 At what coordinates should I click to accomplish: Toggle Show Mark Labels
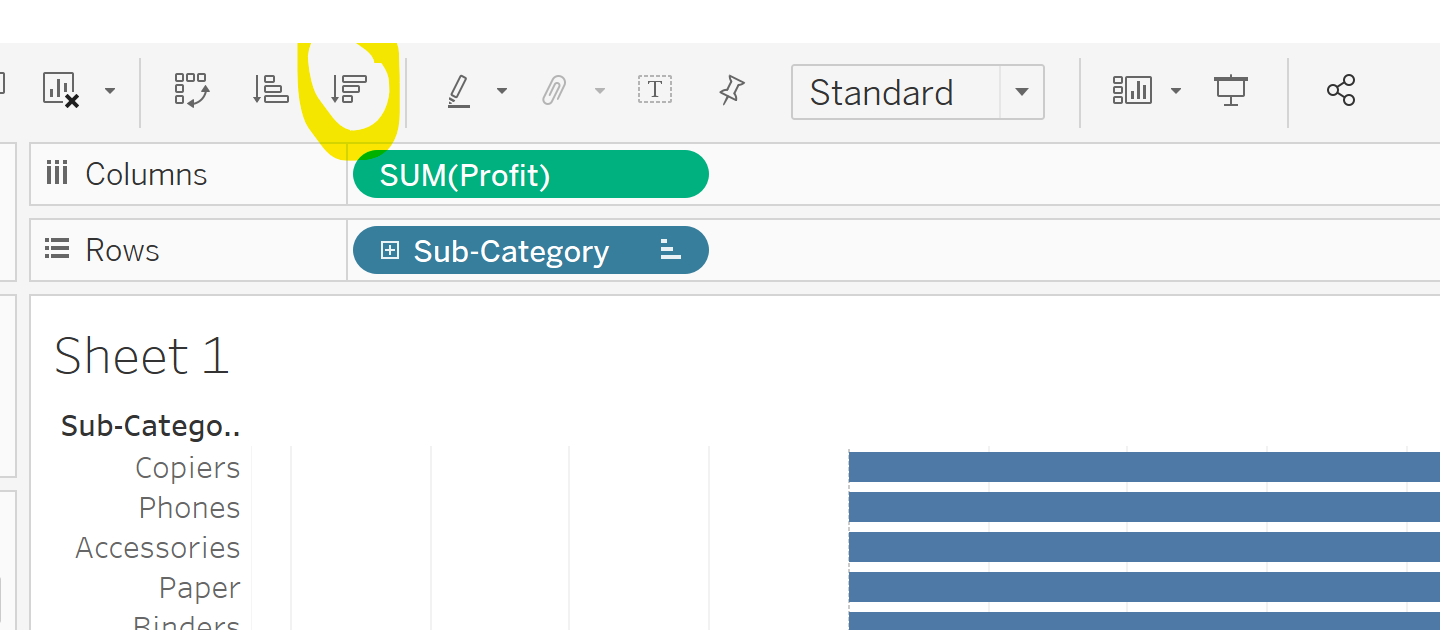(x=655, y=90)
